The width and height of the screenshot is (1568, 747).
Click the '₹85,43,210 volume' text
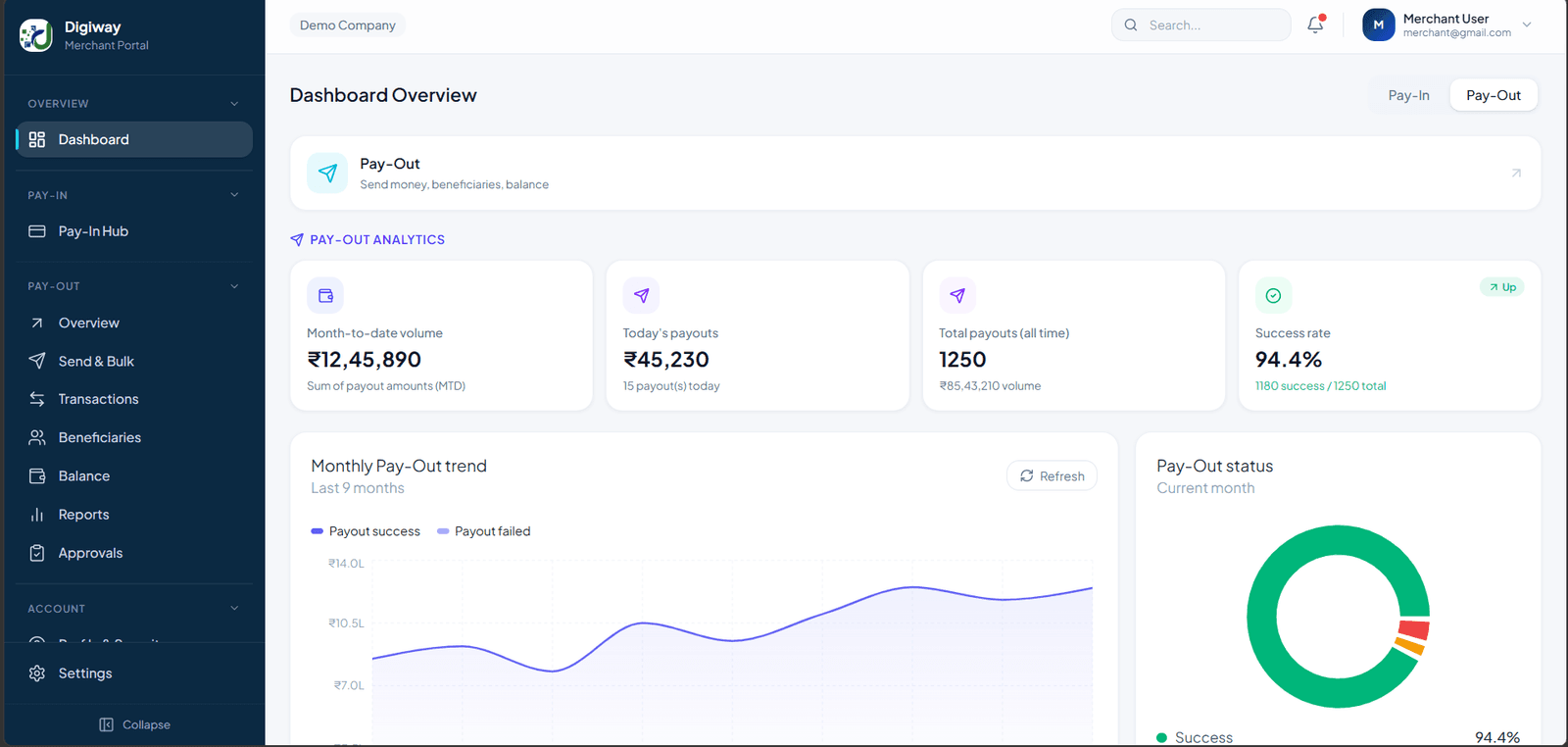pos(990,386)
